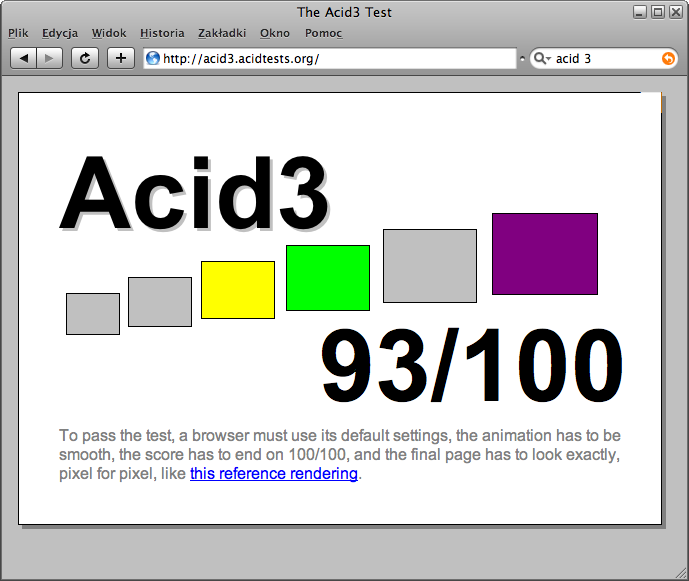Click the window title 'The Acid3 Test'
This screenshot has height=581, width=689.
344,12
